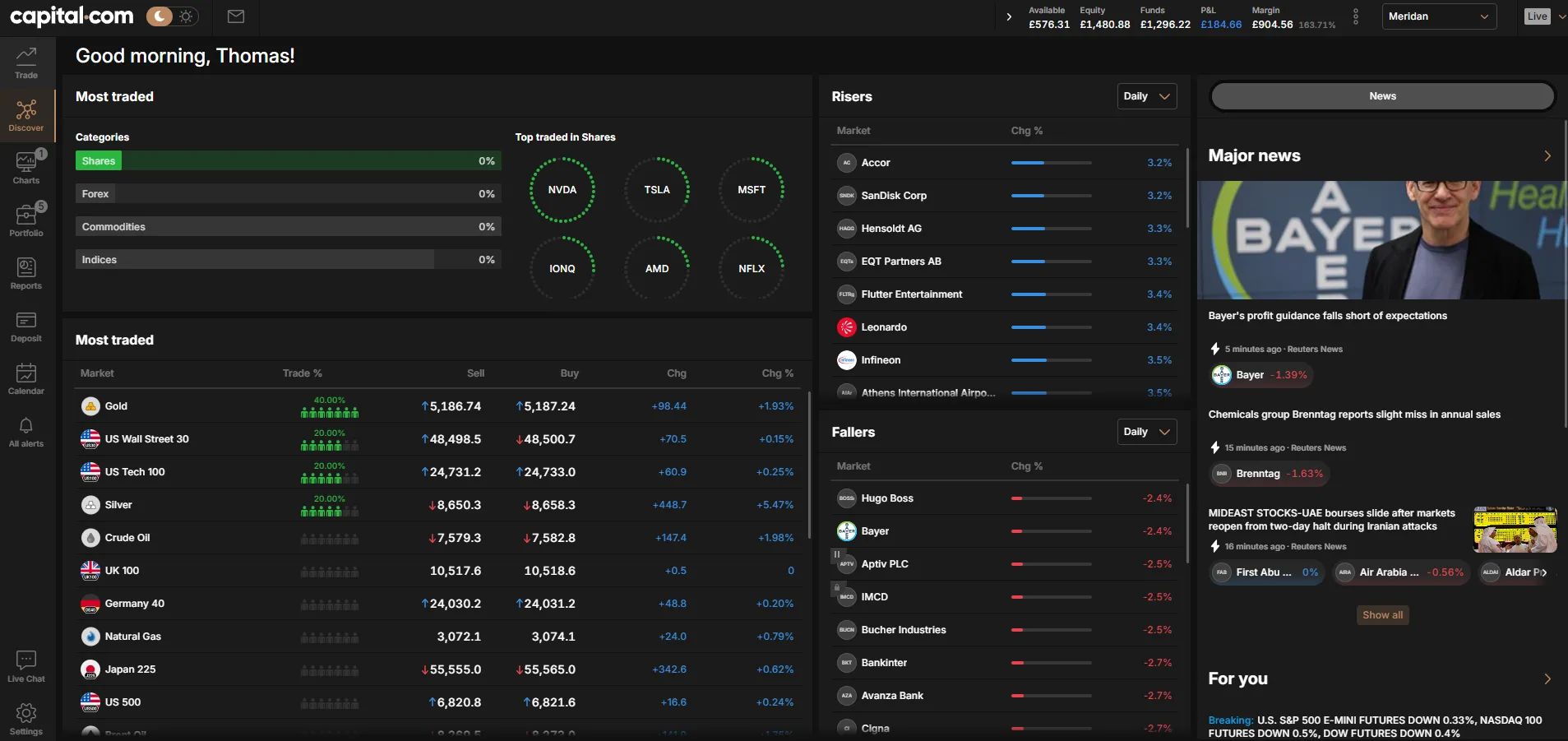
Task: Click the Brenntag -1.63% stock tag
Action: (1269, 474)
